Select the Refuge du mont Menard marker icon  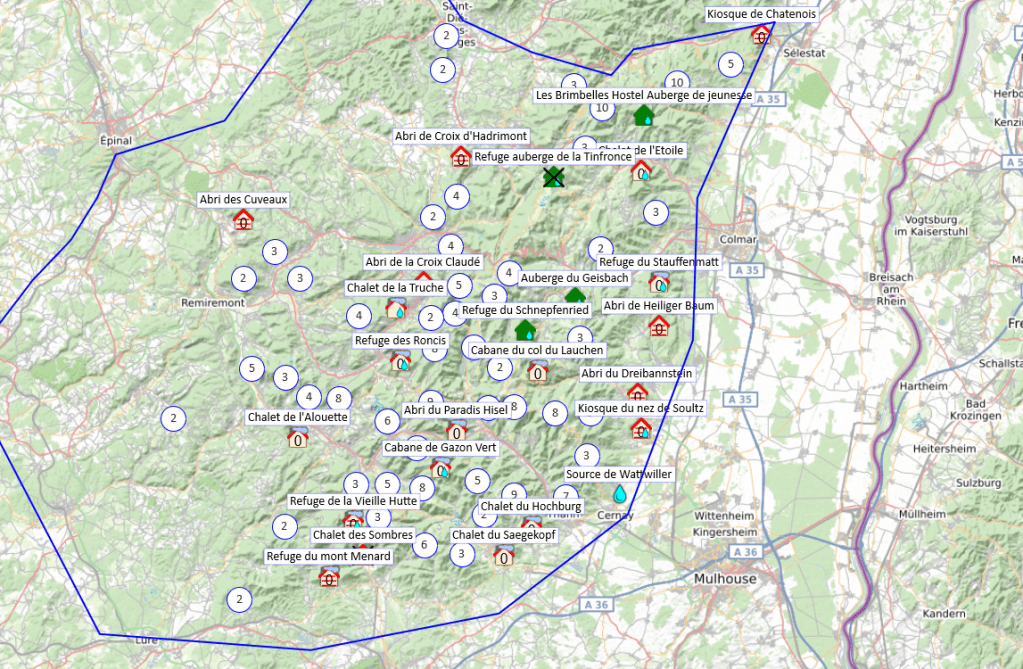[x=328, y=576]
